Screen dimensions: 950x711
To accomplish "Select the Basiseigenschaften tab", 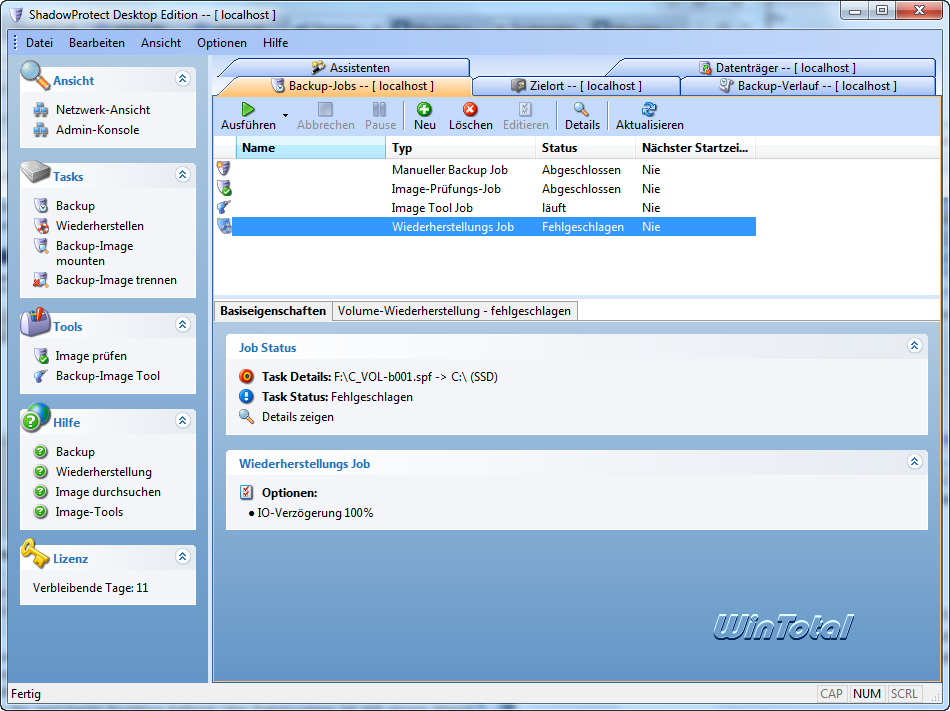I will tap(273, 311).
